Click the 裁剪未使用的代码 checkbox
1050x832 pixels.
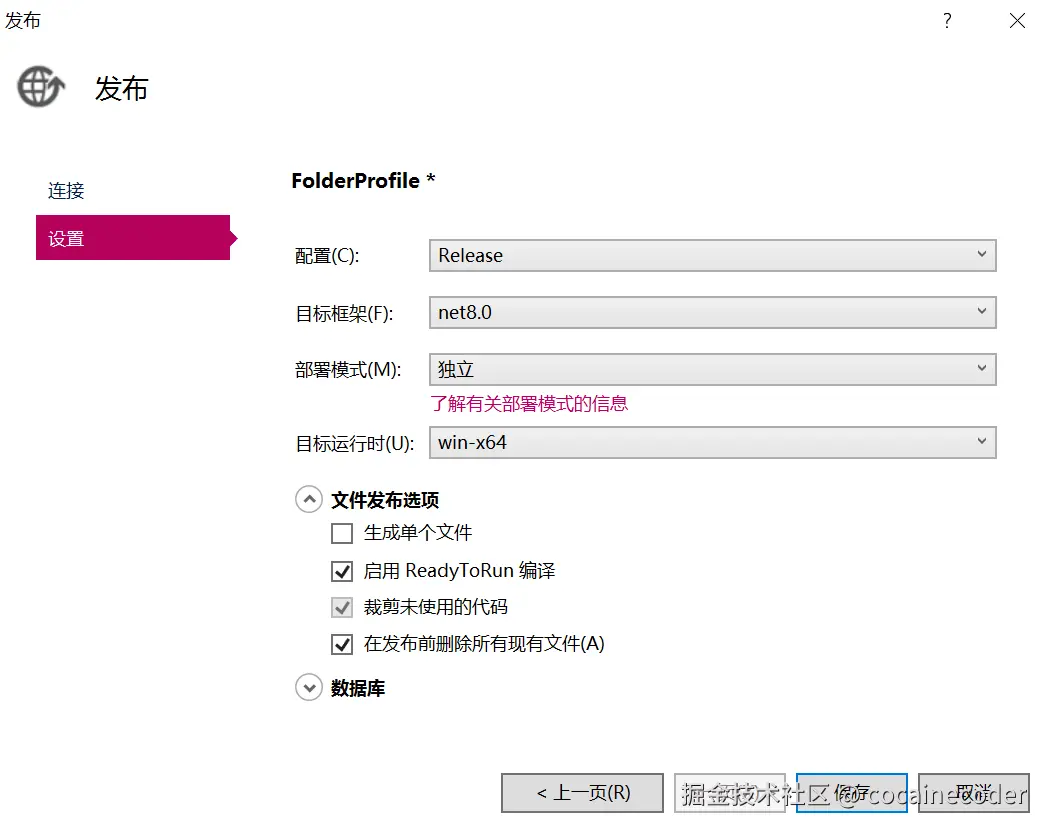coord(343,607)
